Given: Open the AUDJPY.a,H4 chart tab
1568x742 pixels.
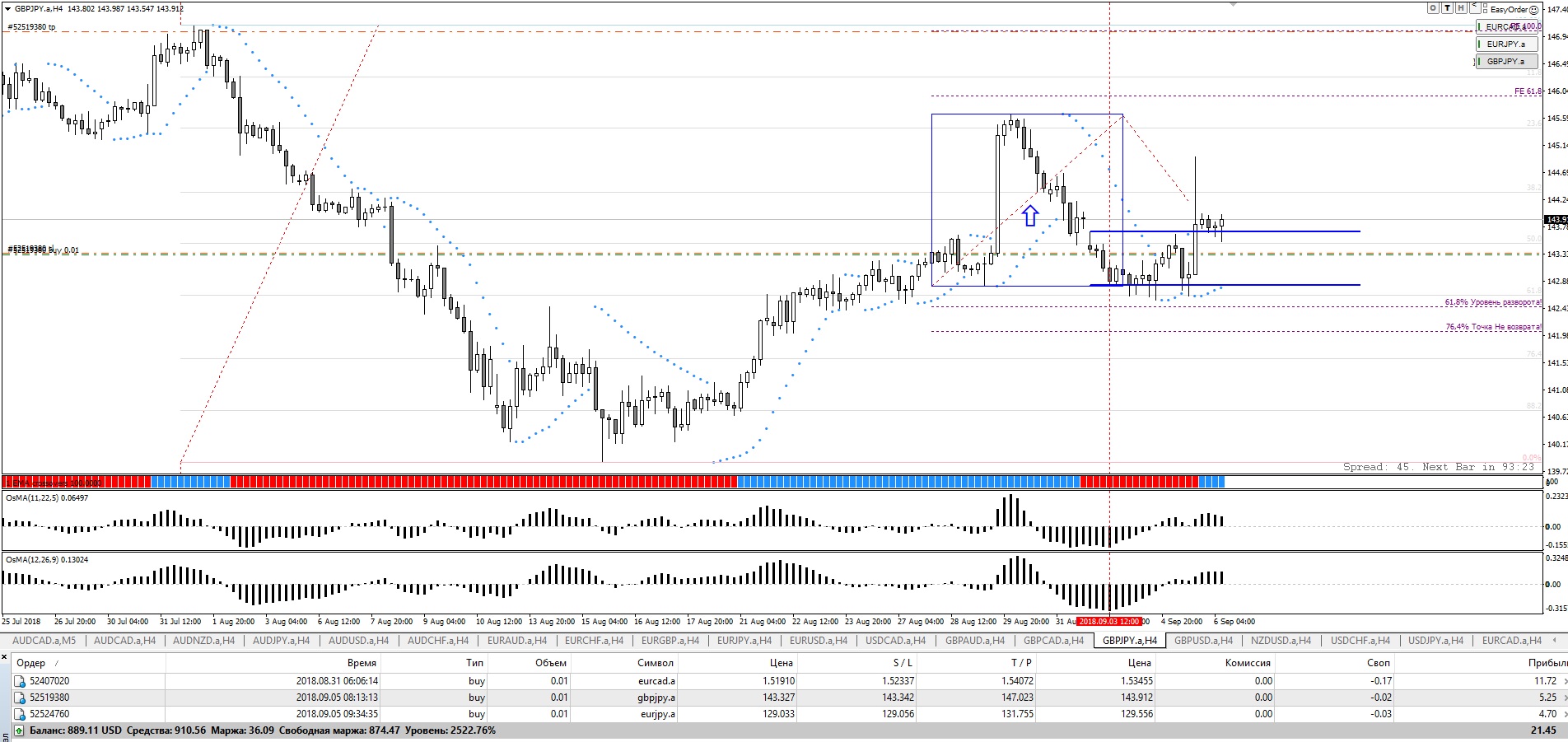Looking at the screenshot, I should 281,641.
